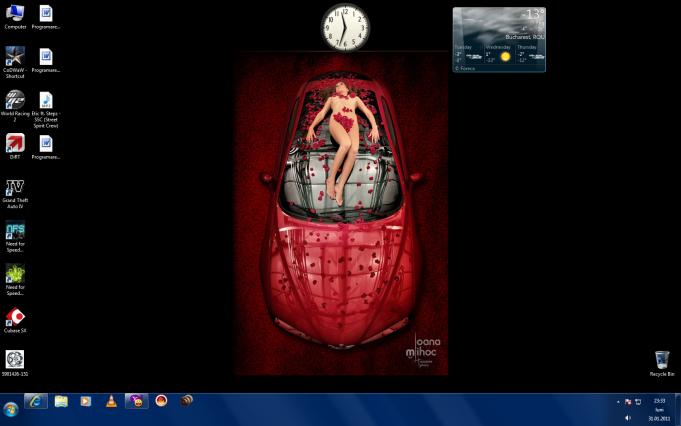
Task: Select the Street Spirit Crew audio file
Action: [x=46, y=100]
